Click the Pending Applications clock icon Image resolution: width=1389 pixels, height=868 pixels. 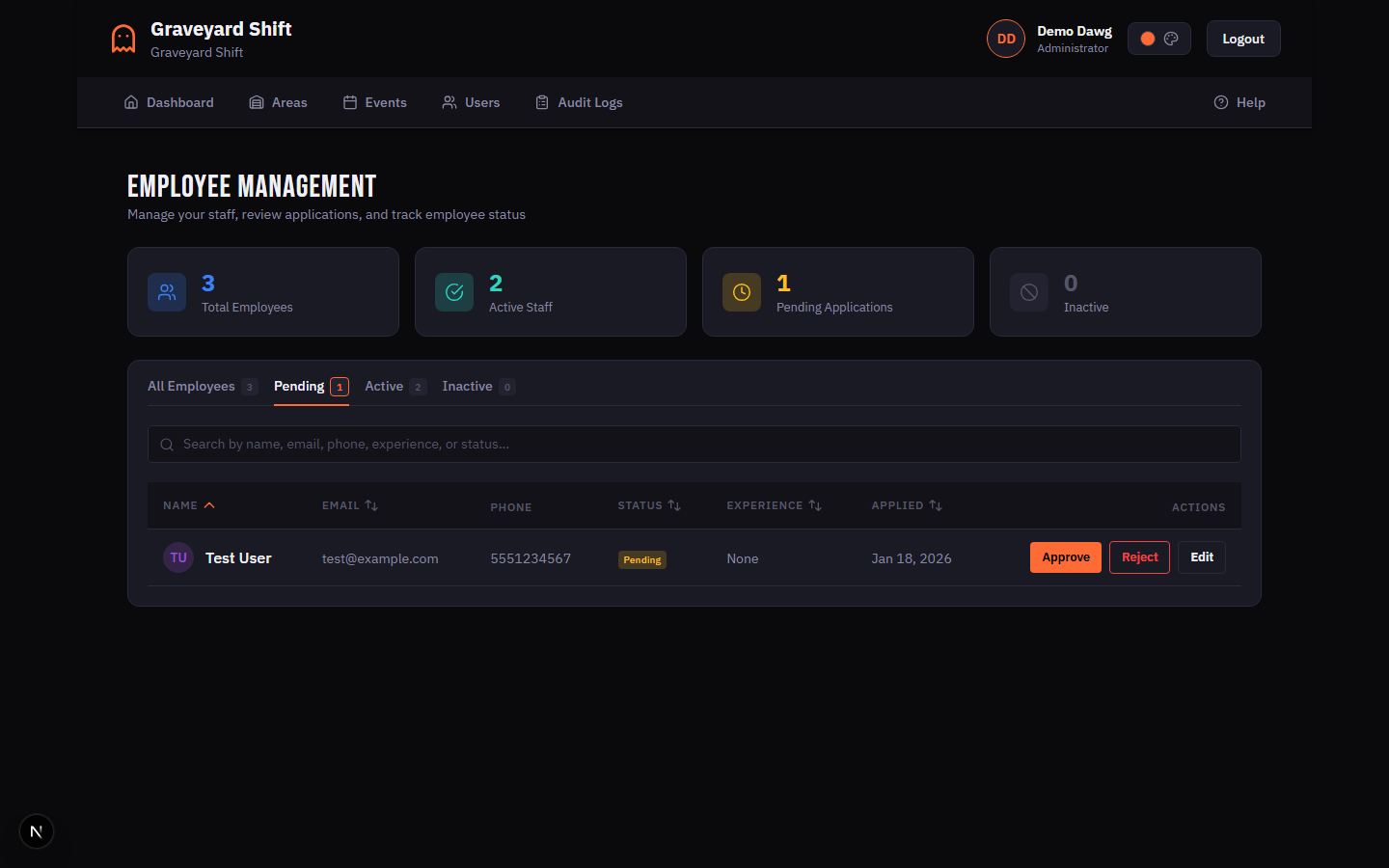(742, 292)
